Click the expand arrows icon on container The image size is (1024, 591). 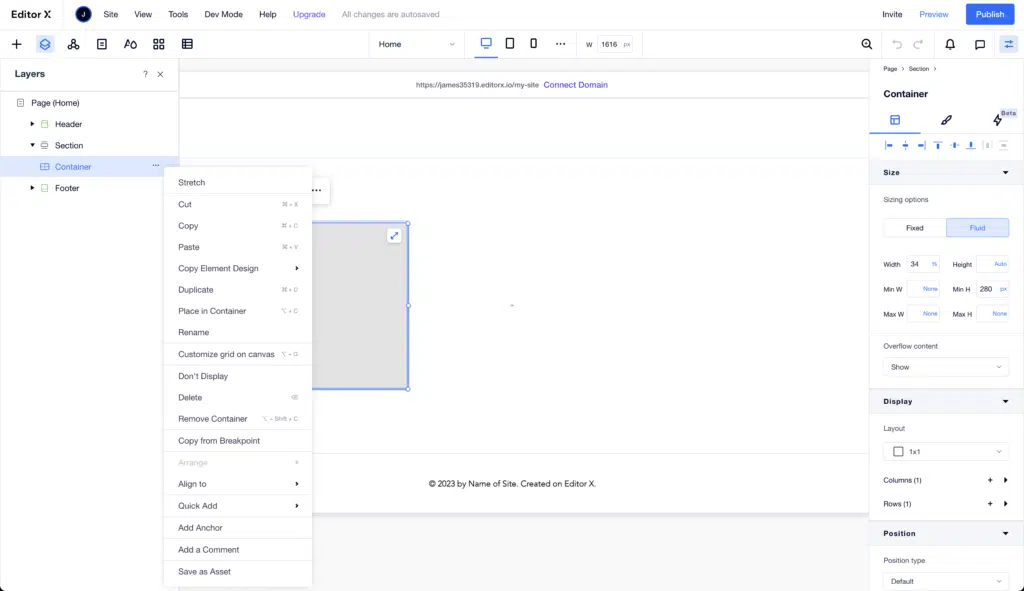pos(394,236)
